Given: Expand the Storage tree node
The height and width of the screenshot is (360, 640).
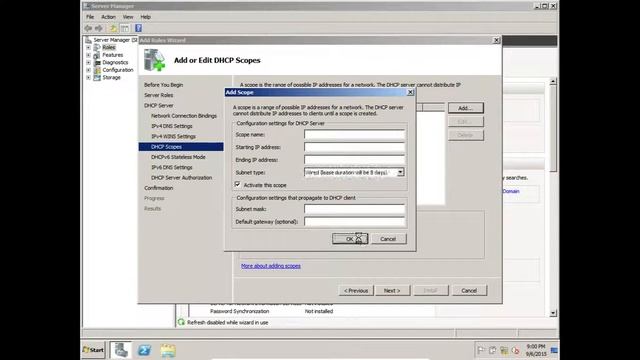Looking at the screenshot, I should [x=88, y=78].
